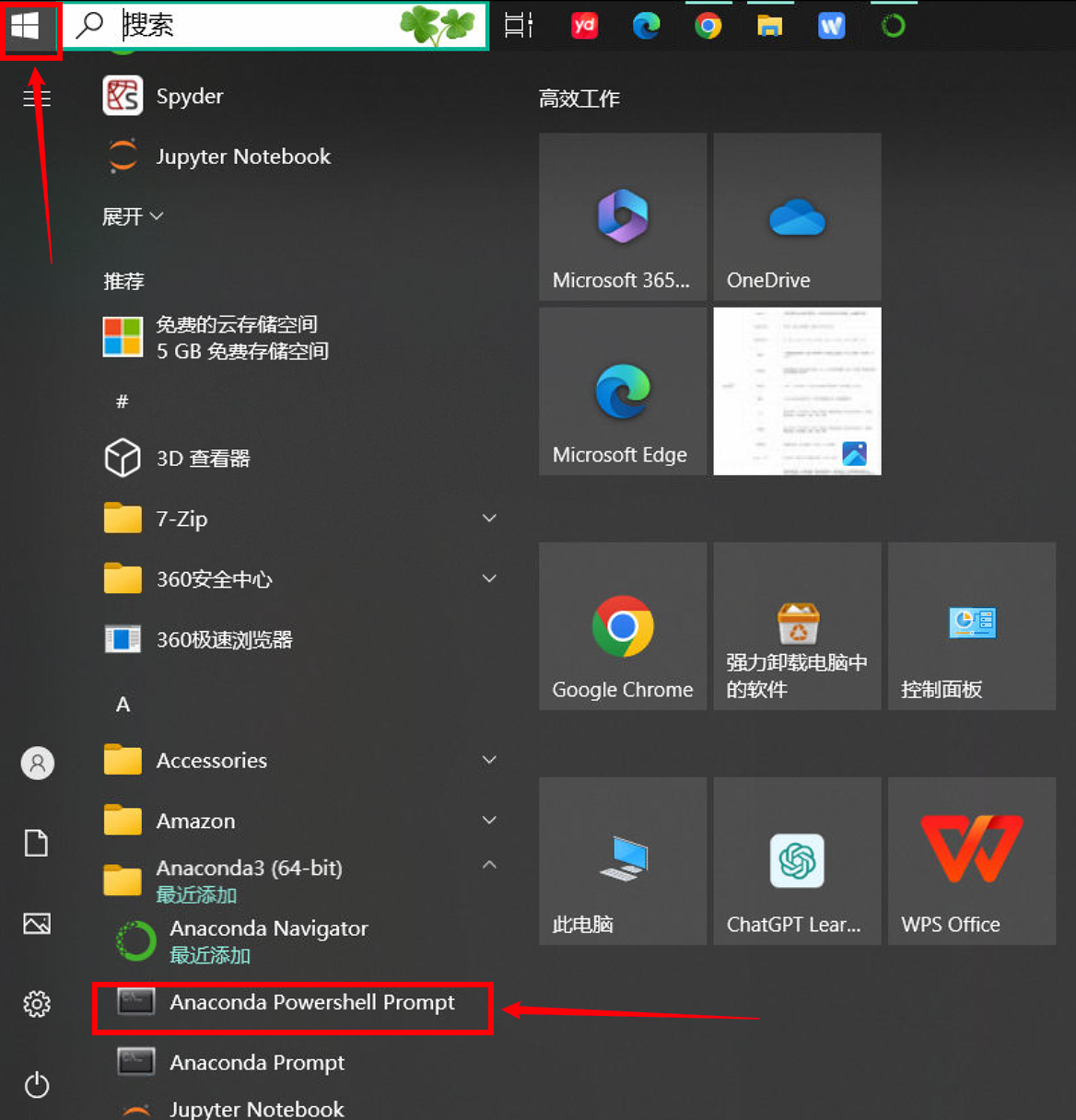Expand the Accessories folder
Image resolution: width=1076 pixels, height=1120 pixels.
coord(300,760)
